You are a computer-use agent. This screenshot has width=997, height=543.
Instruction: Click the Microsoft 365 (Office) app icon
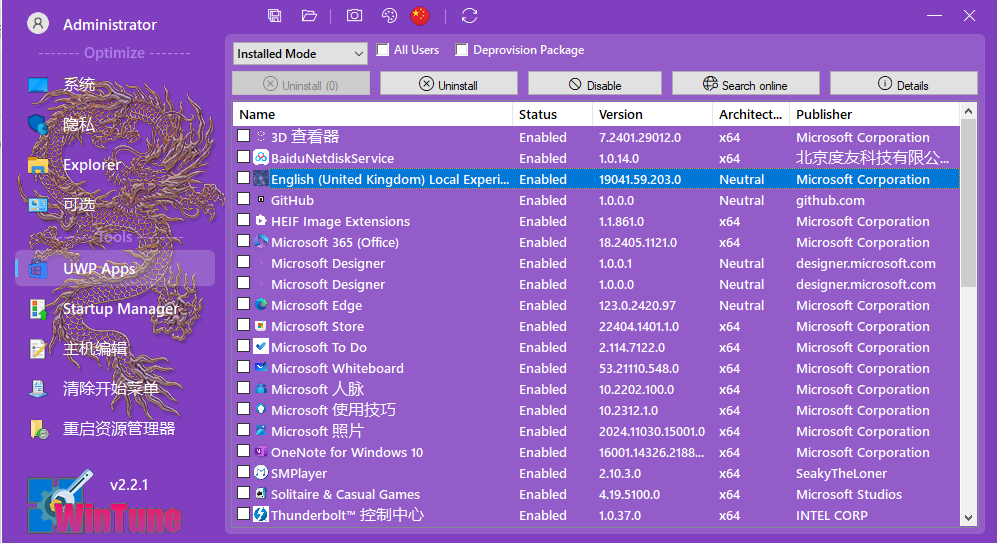pos(261,241)
